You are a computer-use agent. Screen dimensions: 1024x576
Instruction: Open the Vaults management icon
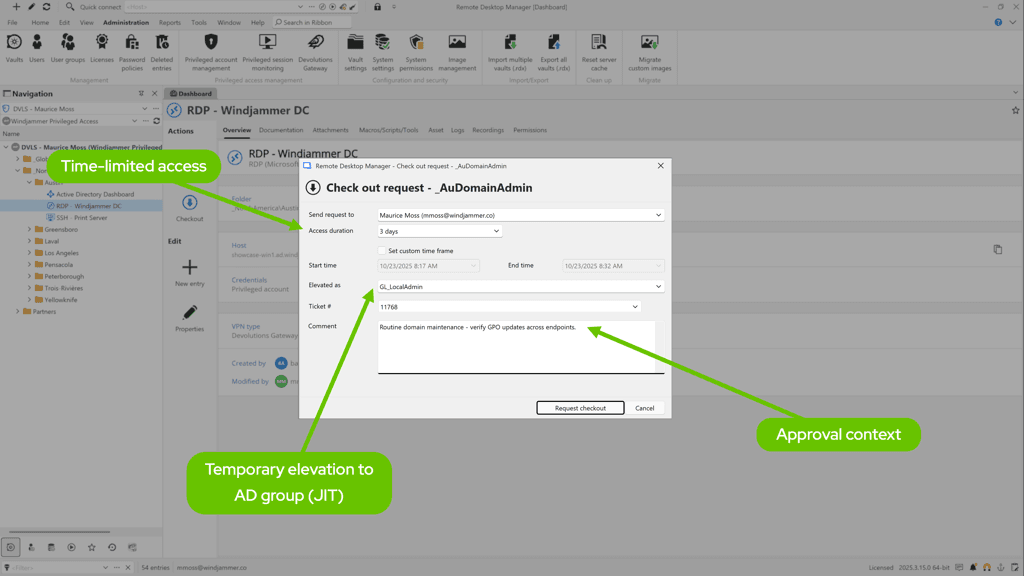pyautogui.click(x=13, y=49)
